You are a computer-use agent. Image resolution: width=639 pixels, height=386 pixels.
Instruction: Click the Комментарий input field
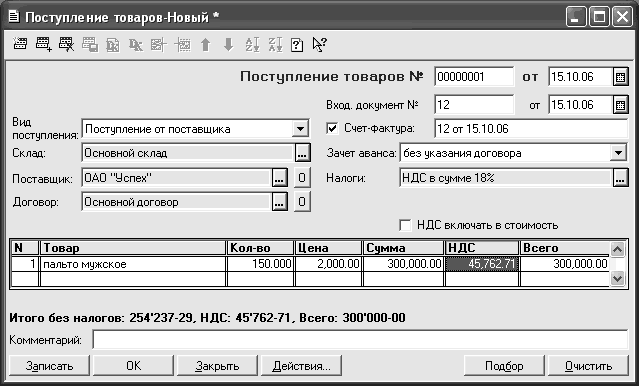tap(360, 340)
